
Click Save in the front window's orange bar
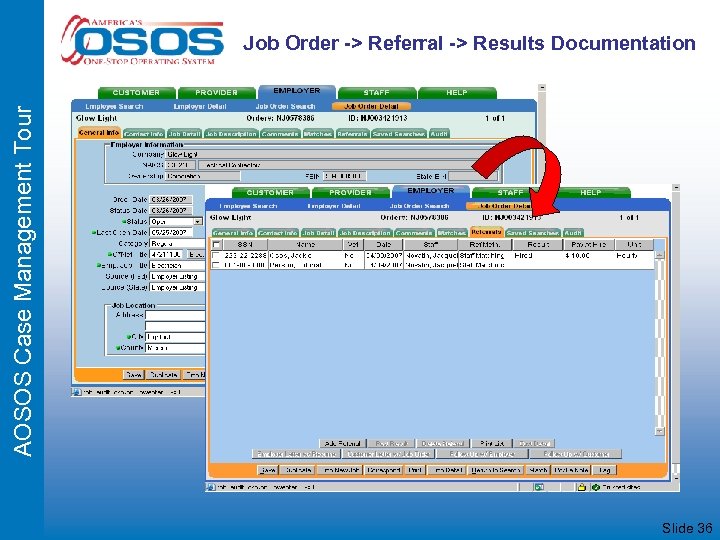click(x=268, y=470)
